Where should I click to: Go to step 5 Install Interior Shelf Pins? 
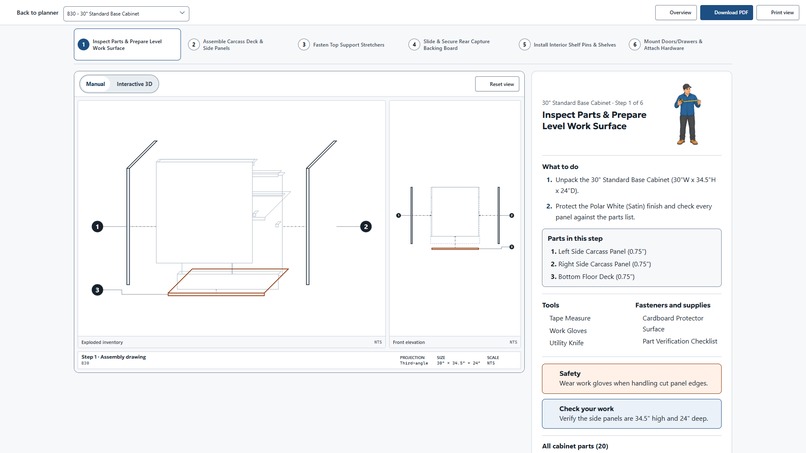(x=567, y=45)
